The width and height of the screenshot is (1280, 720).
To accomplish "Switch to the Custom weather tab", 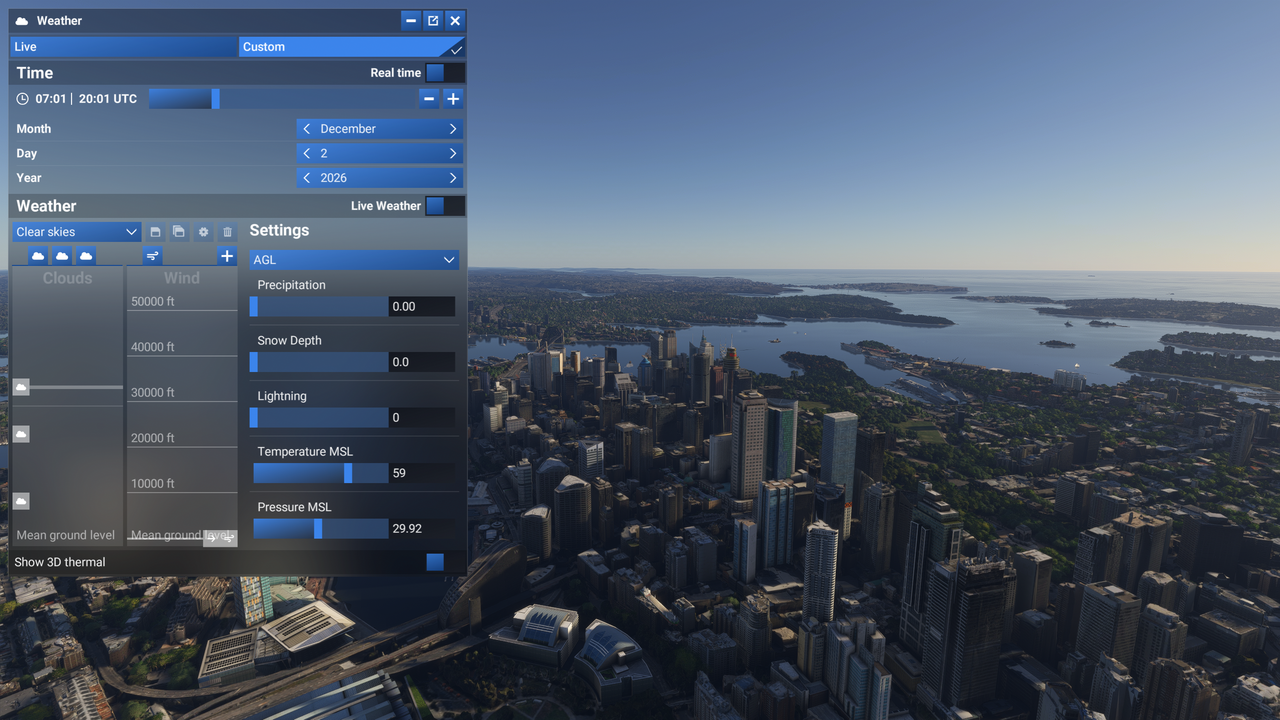I will click(351, 47).
